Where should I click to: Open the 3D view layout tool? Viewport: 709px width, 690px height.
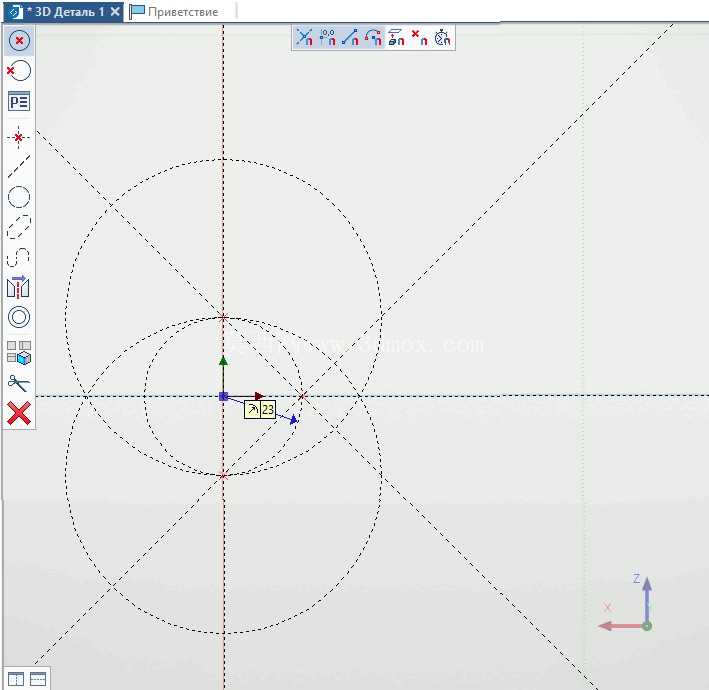19,352
